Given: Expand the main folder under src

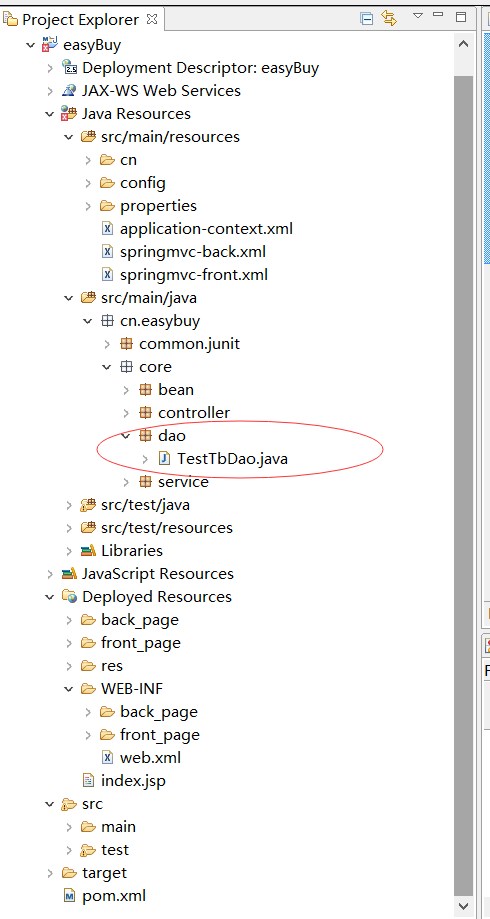Looking at the screenshot, I should pyautogui.click(x=69, y=826).
